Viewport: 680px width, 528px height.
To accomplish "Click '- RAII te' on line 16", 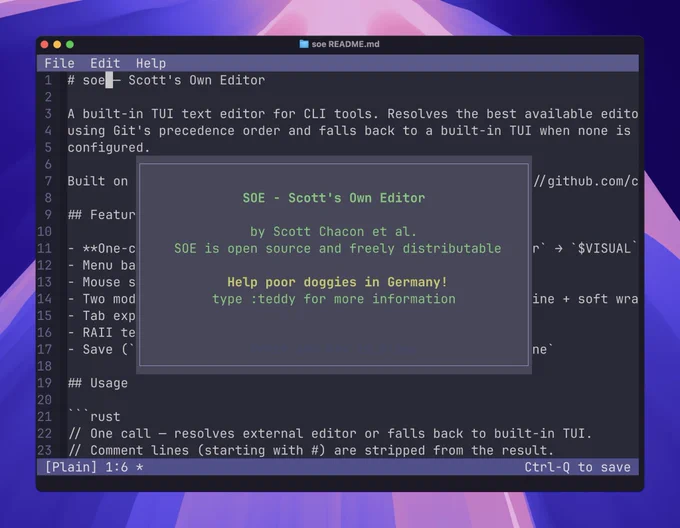I will [101, 332].
